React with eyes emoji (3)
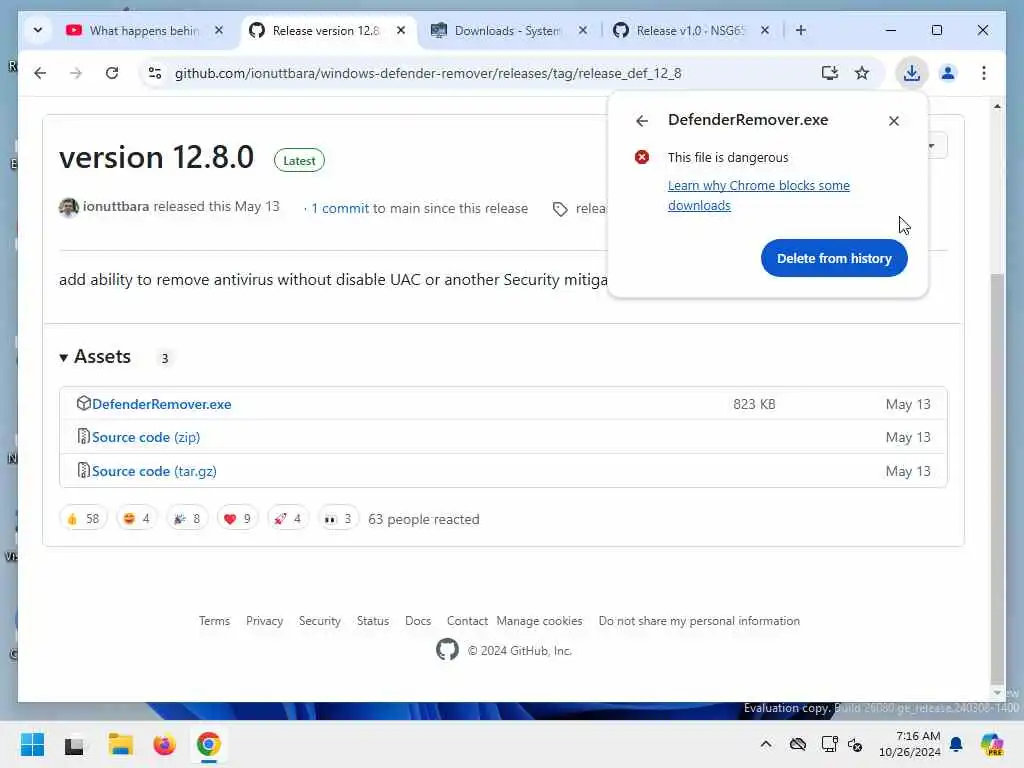The height and width of the screenshot is (768, 1024). coord(338,519)
